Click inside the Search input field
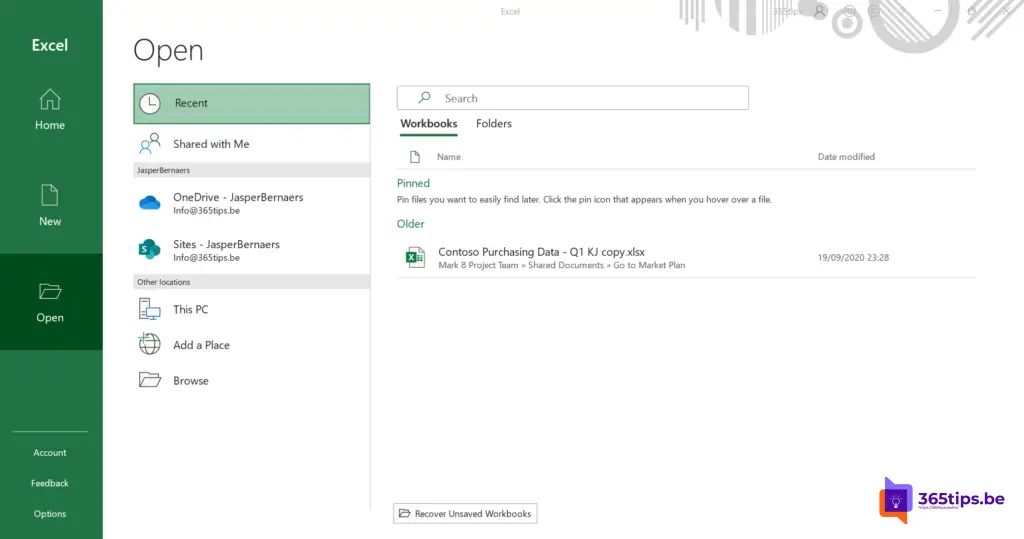The image size is (1024, 539). point(573,98)
